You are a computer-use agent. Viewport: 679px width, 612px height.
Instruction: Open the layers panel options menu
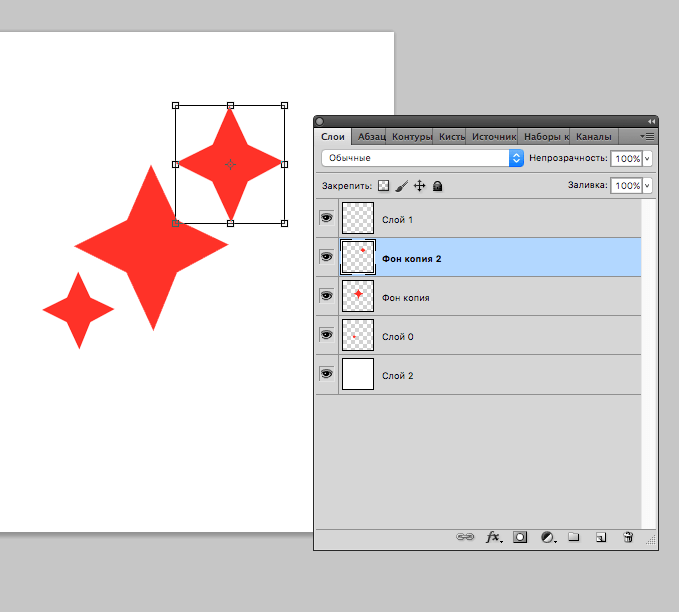[648, 136]
